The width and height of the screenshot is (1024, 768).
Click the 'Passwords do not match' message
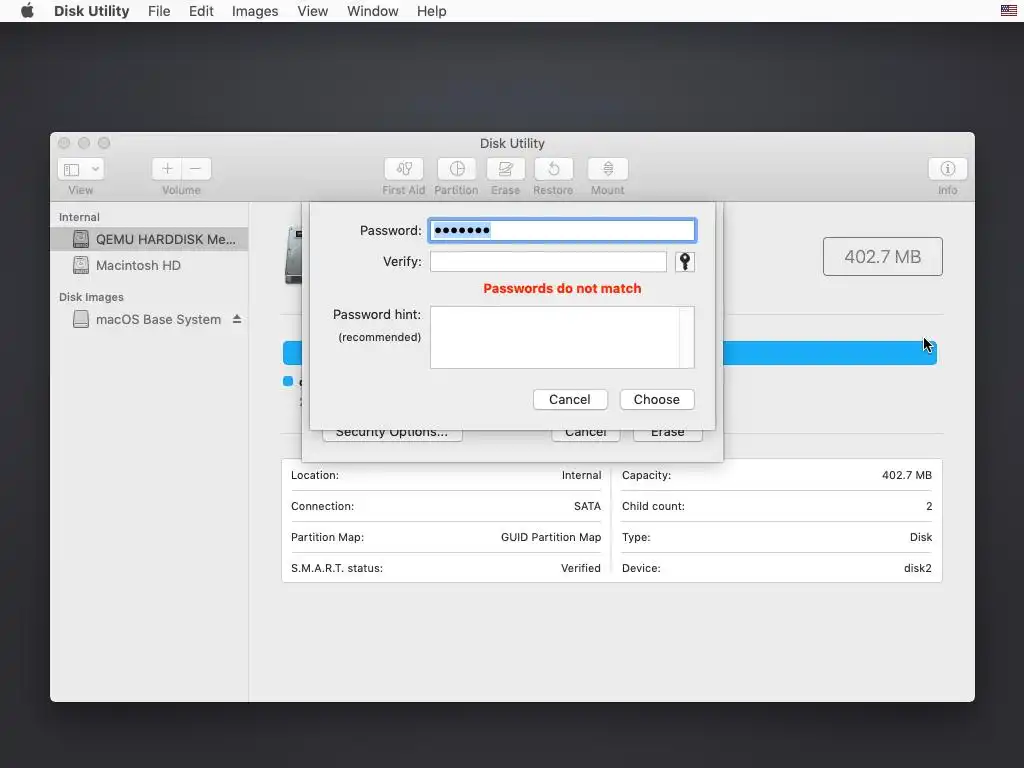(x=562, y=289)
